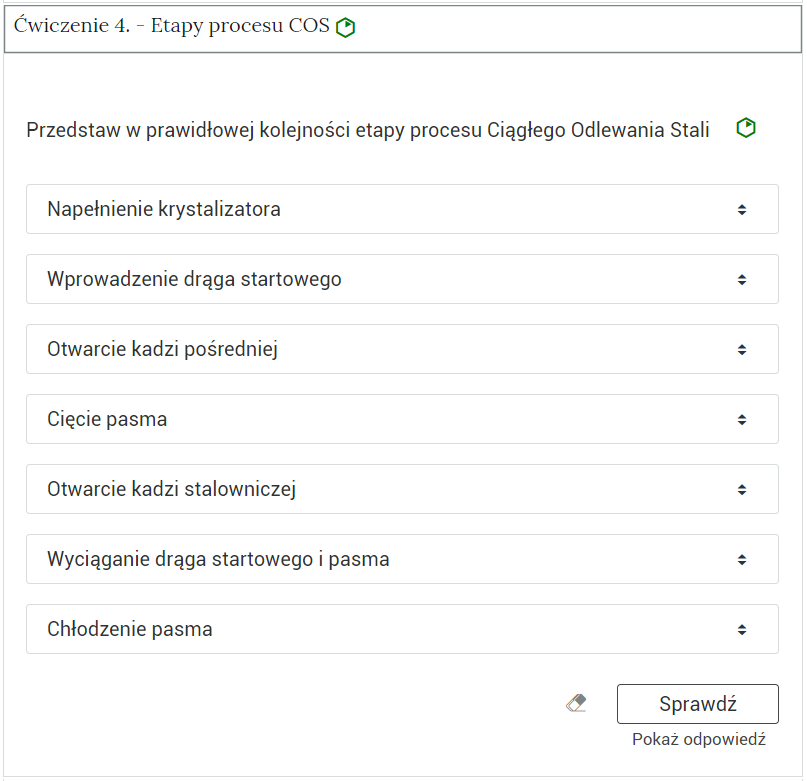Click sort handle for Otwarcie kadzi stalowniczej

741,490
